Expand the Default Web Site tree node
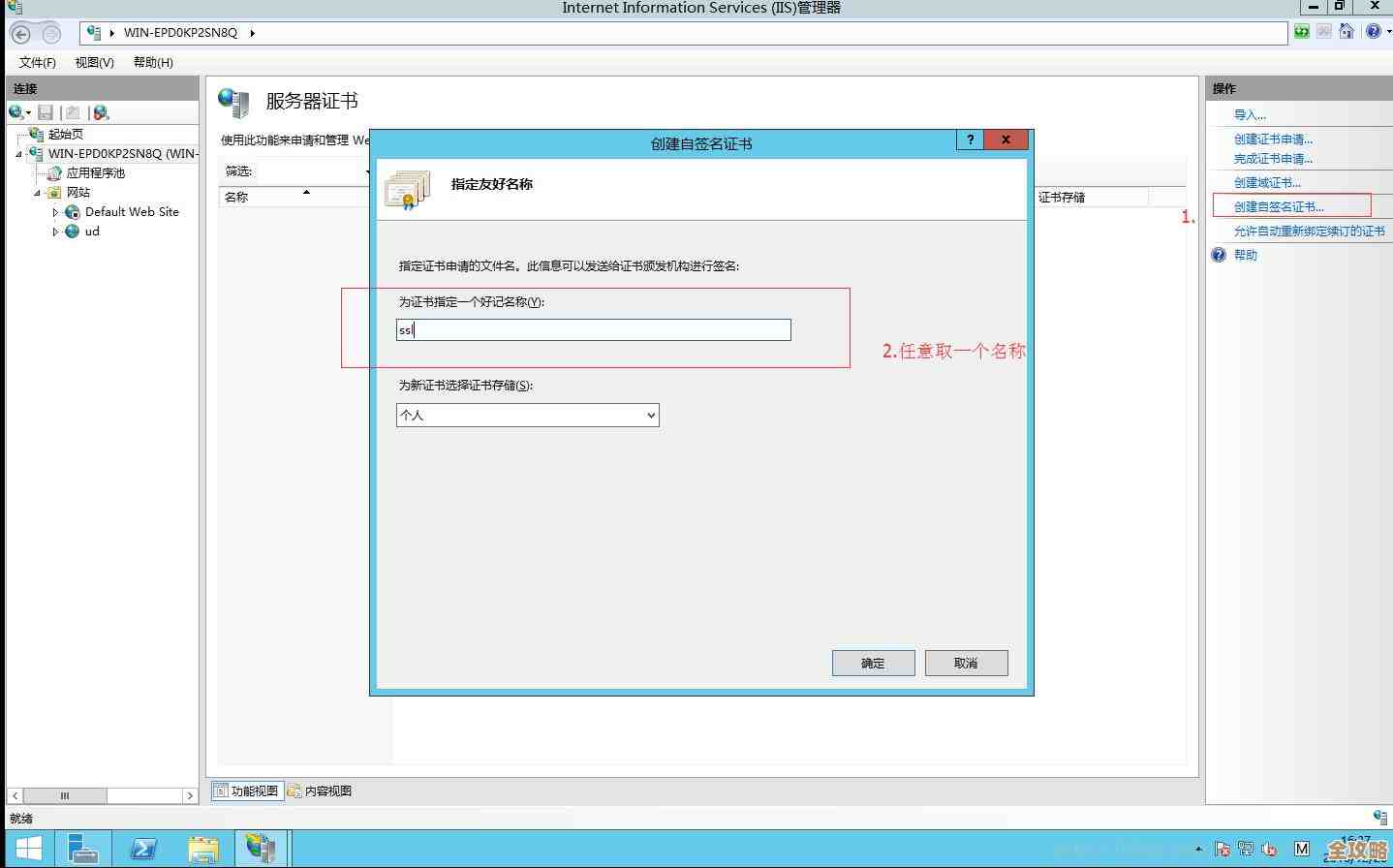 pos(57,212)
